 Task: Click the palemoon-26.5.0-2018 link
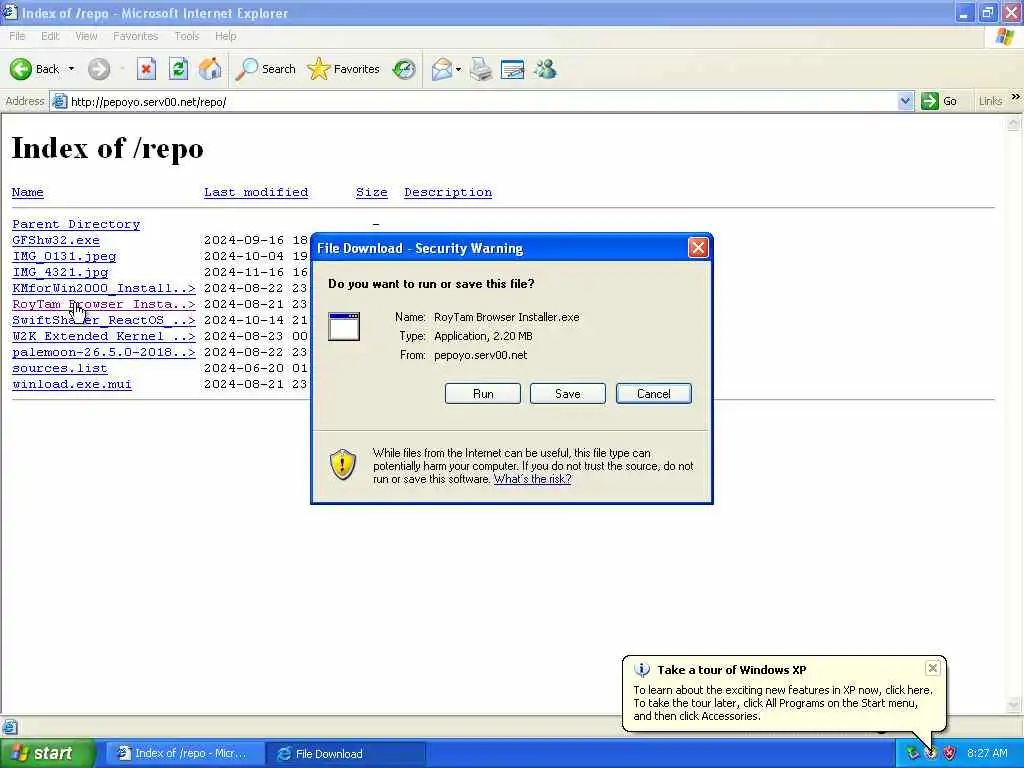pos(104,352)
